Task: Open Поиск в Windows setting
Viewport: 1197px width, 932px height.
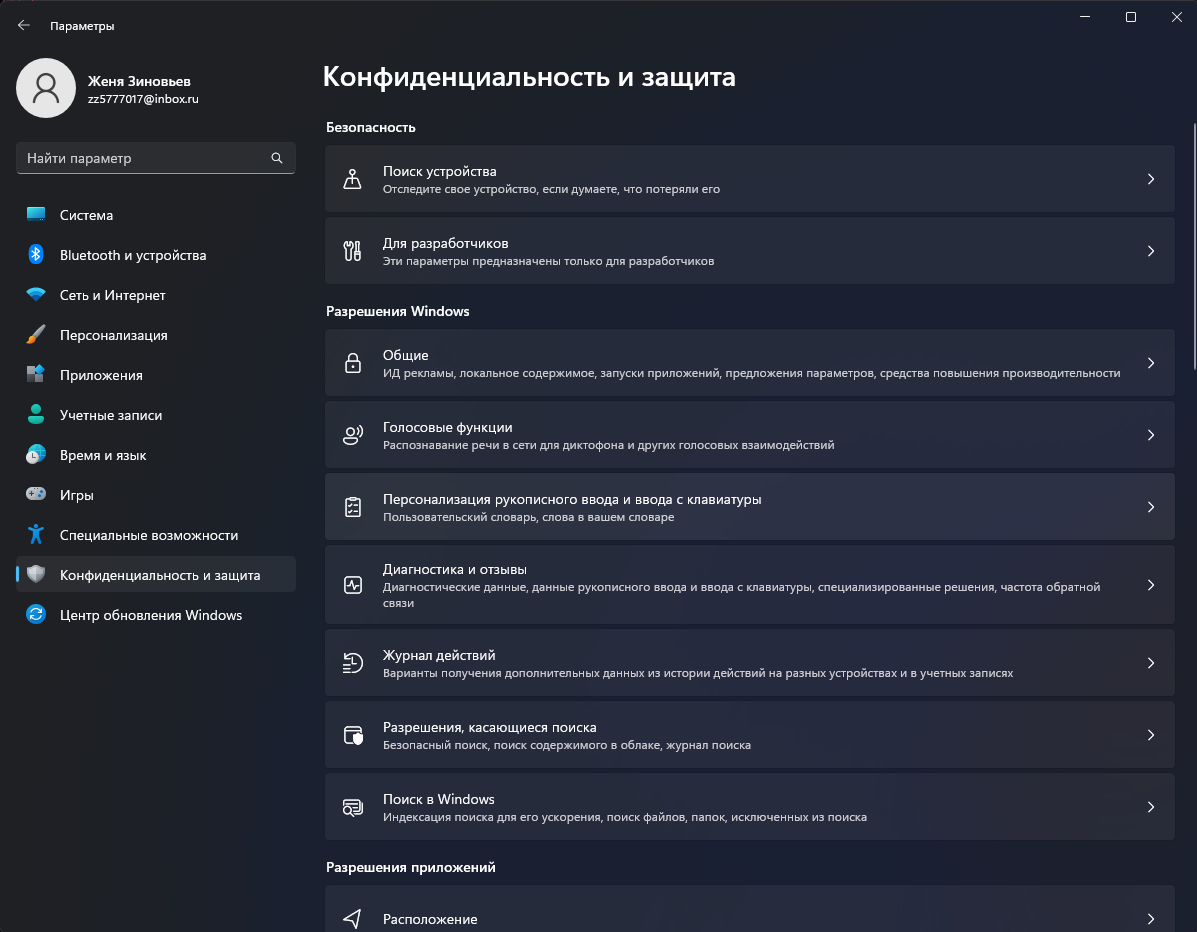Action: [750, 807]
